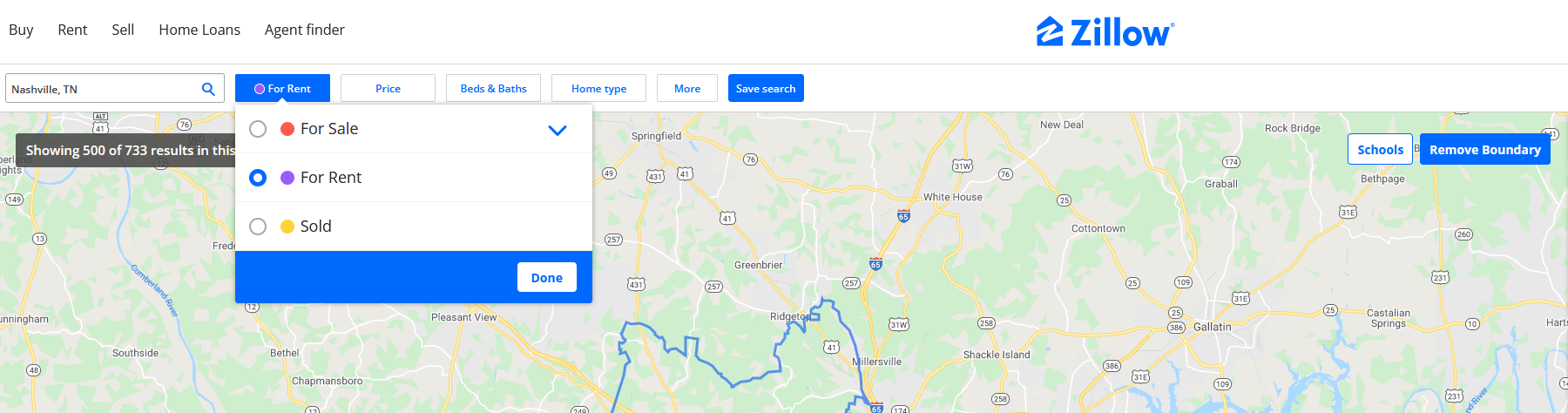Click the Save search button

766,88
